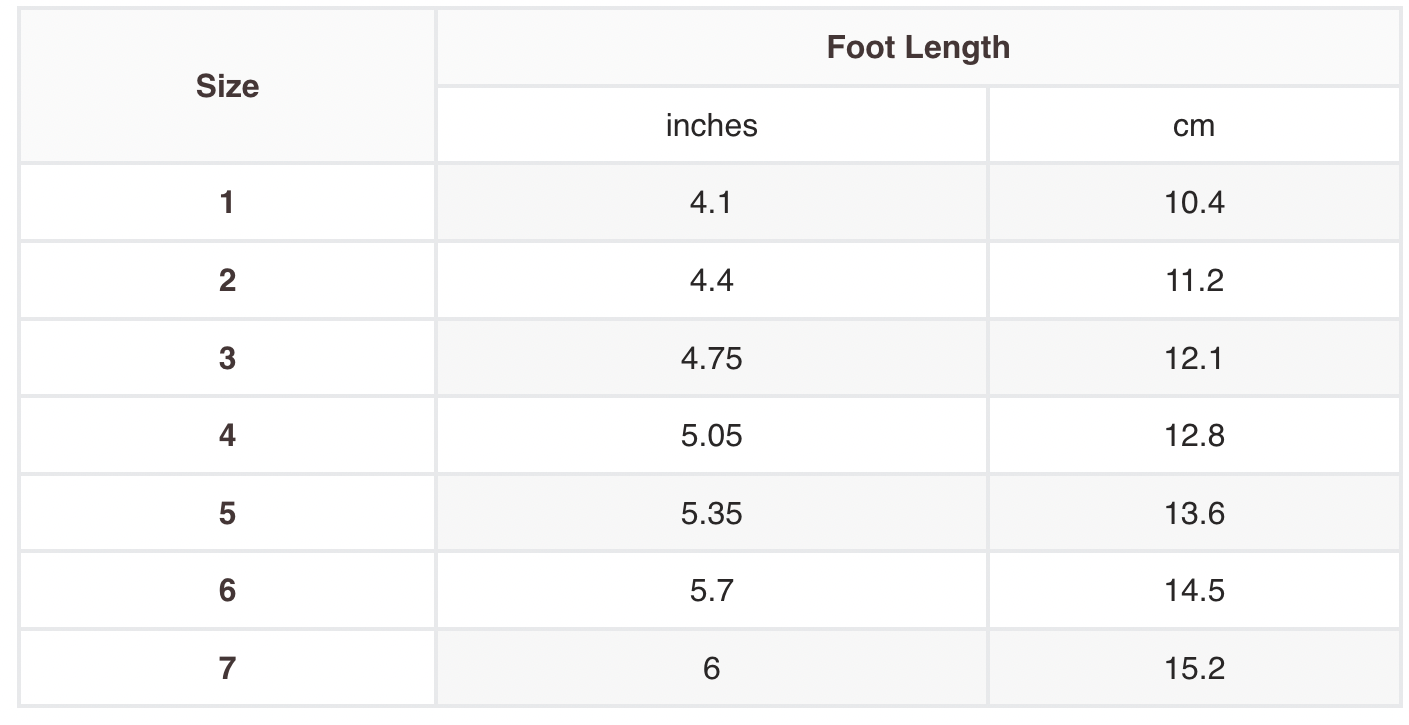Viewport: 1409px width, 725px height.
Task: Click size 4 row label
Action: [227, 435]
